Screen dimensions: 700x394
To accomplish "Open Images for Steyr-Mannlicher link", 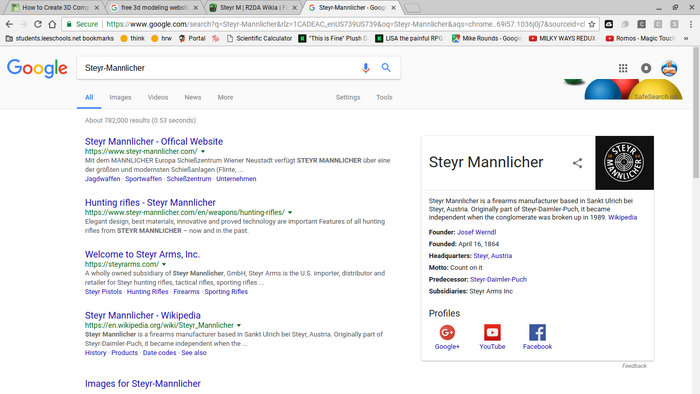I will [x=143, y=384].
